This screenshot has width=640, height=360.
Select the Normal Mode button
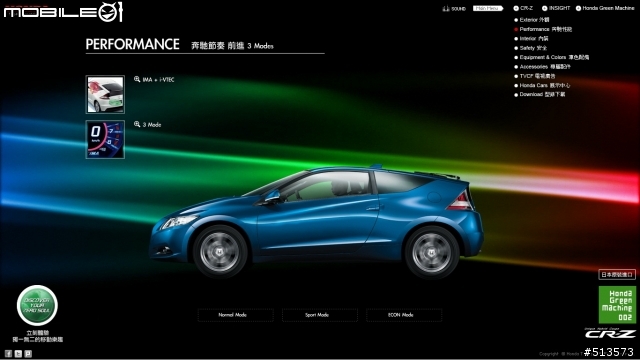pos(236,315)
